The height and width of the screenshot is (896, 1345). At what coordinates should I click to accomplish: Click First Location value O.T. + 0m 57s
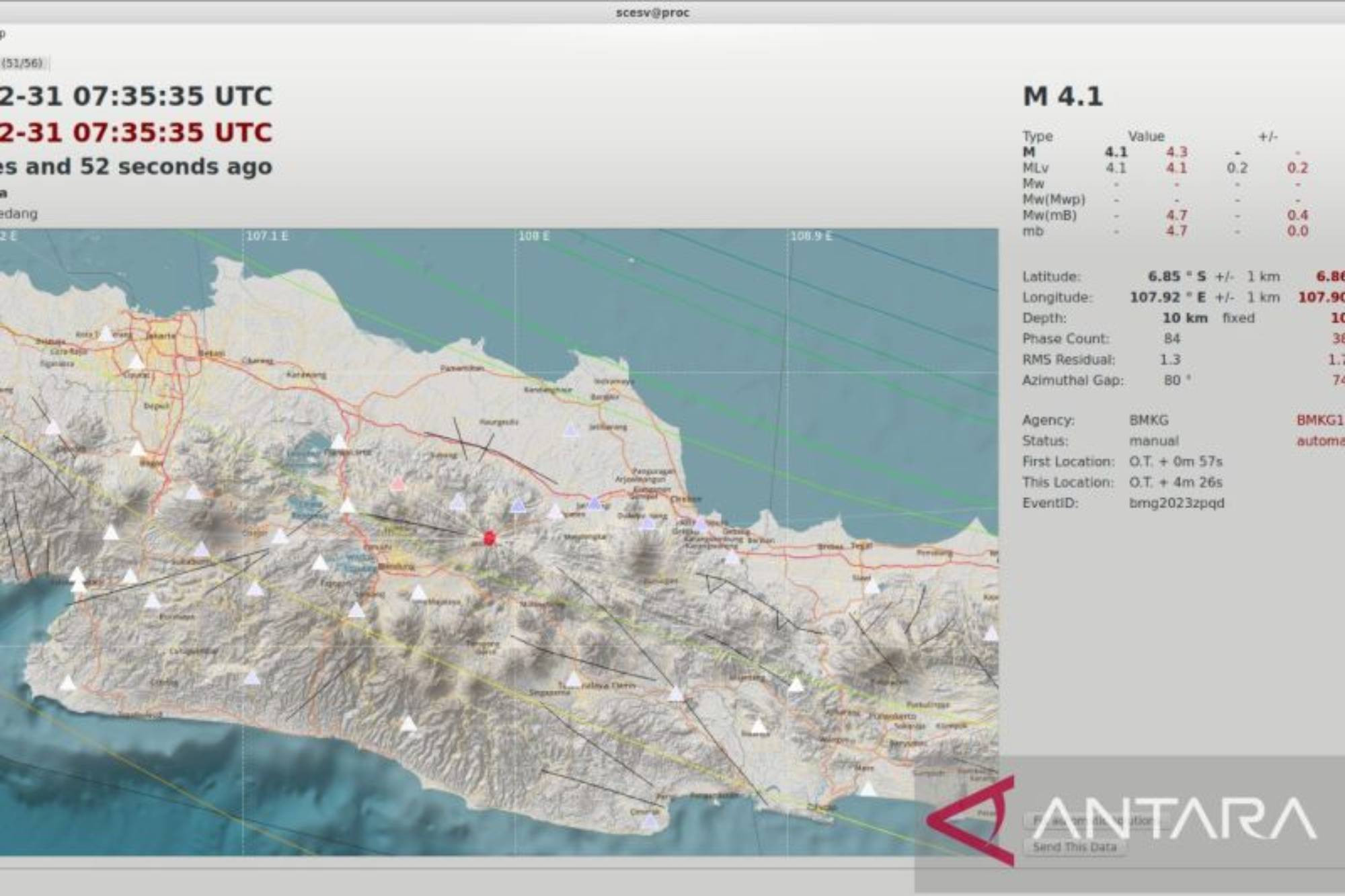[x=1176, y=462]
